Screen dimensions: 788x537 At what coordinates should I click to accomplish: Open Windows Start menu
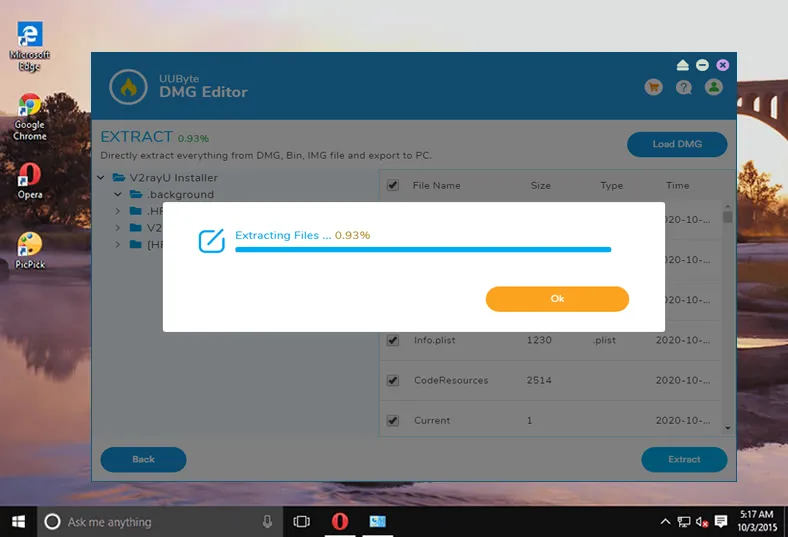[18, 522]
